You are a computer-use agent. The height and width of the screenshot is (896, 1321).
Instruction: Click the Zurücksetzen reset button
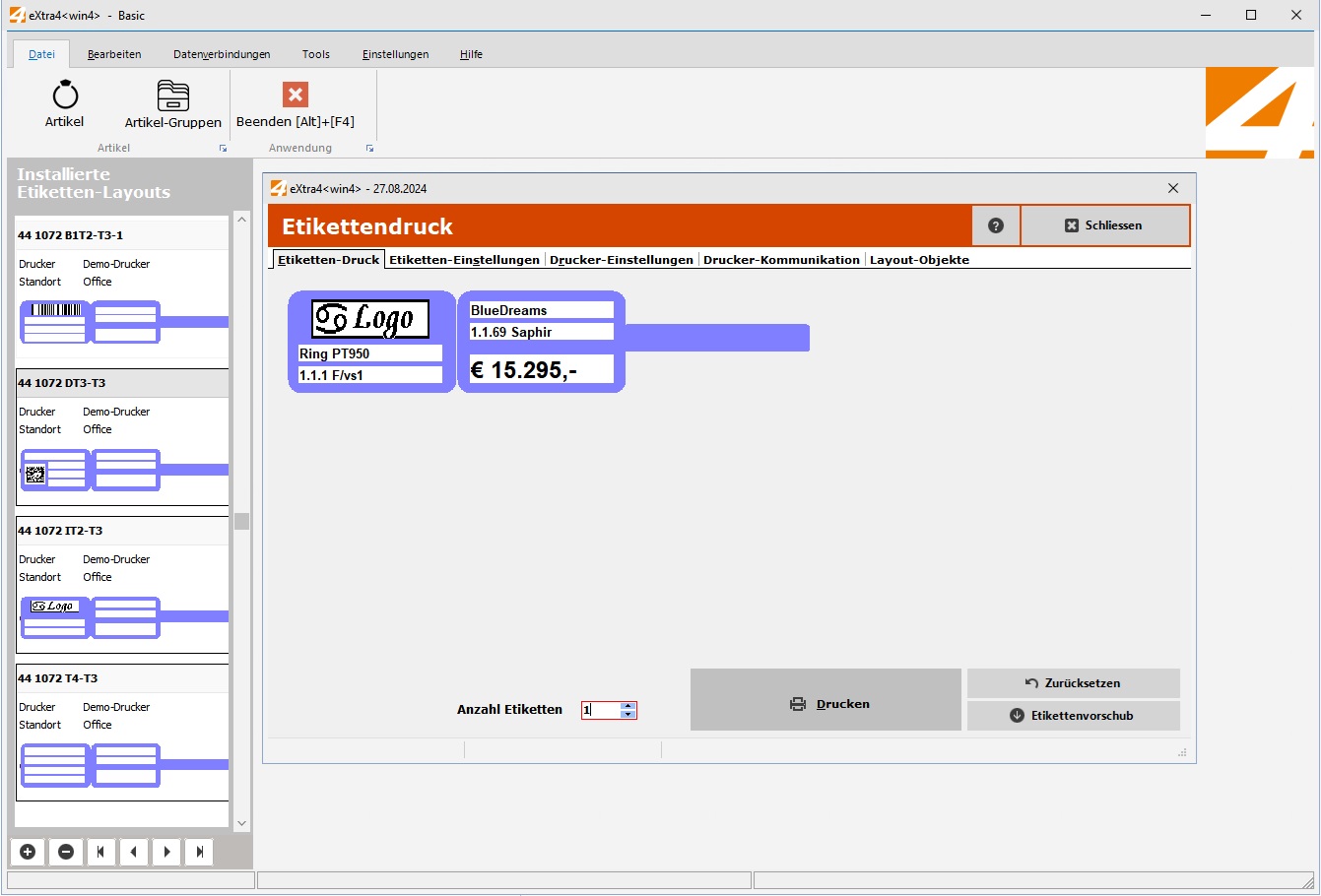[x=1073, y=683]
